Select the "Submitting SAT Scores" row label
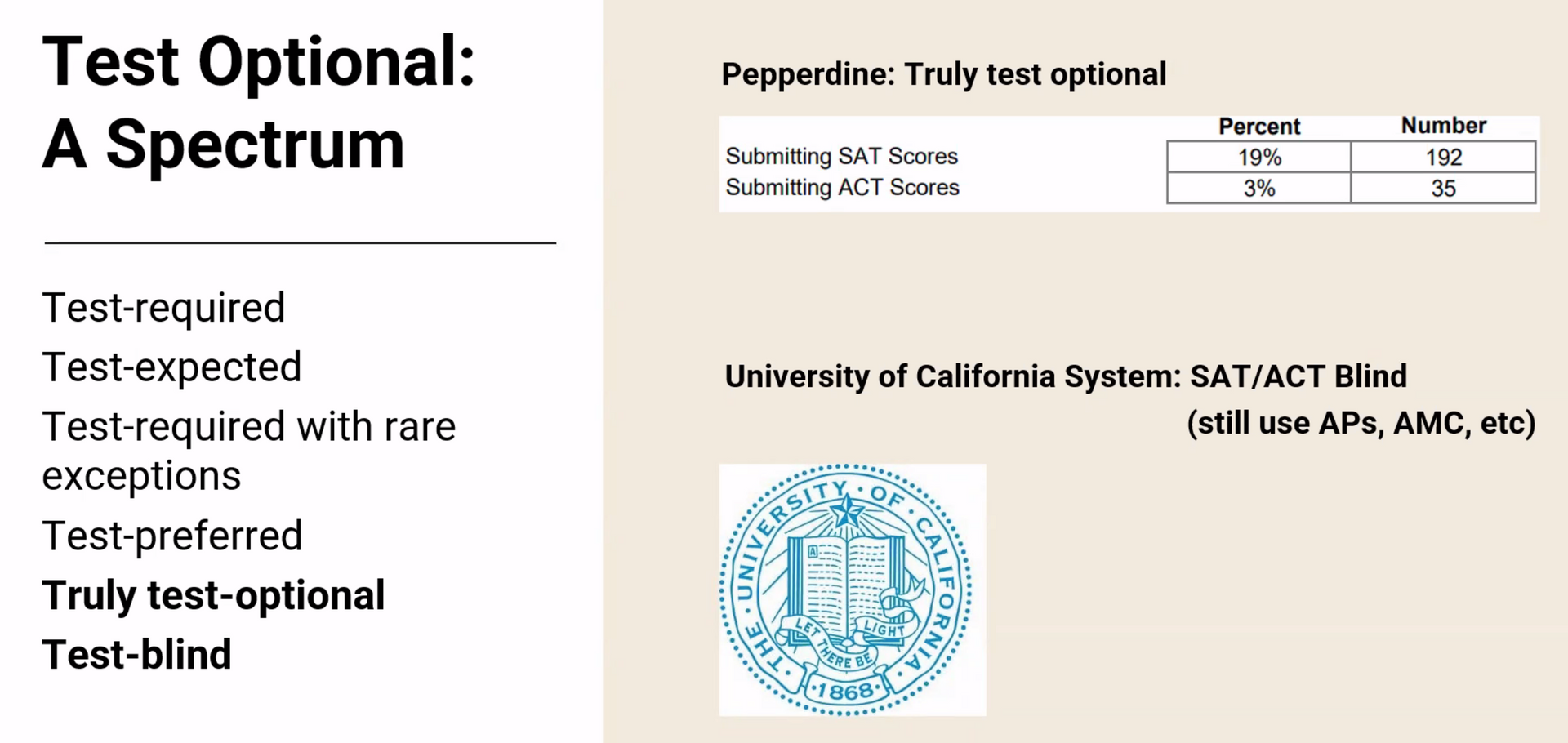The width and height of the screenshot is (1568, 743). (x=841, y=156)
